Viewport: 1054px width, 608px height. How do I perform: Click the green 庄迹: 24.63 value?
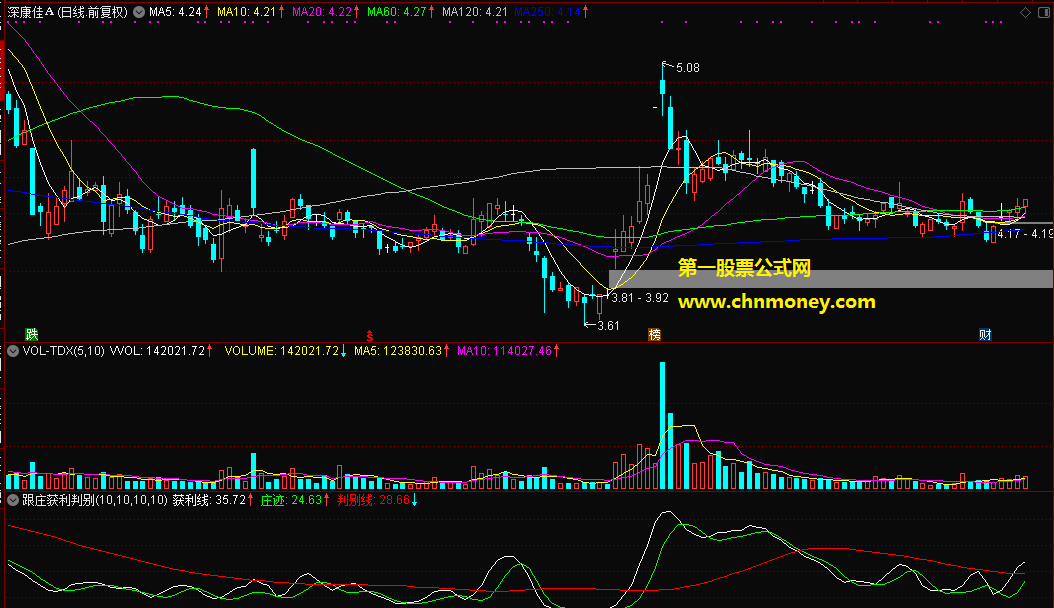pos(291,500)
